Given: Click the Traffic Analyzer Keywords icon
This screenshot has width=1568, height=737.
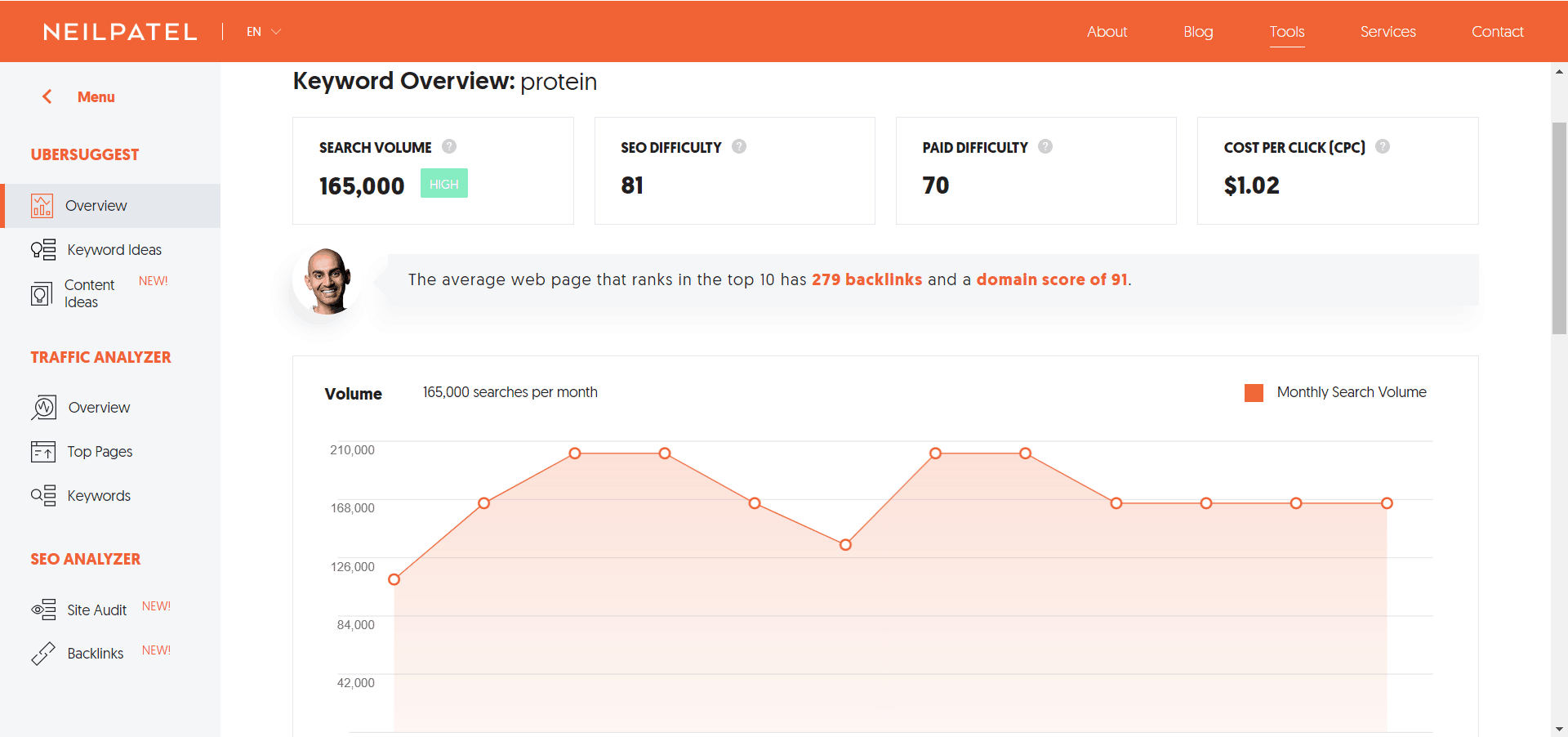Looking at the screenshot, I should point(43,495).
